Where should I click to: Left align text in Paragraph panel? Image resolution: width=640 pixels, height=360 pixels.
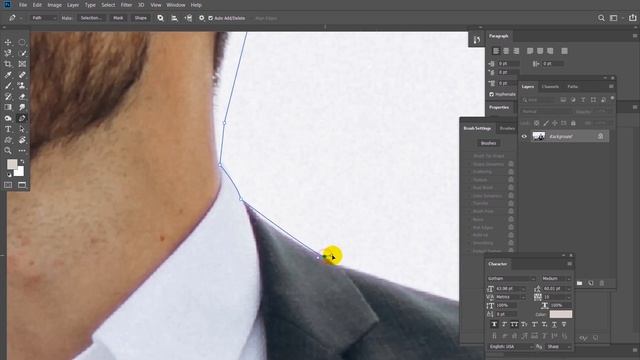(x=496, y=51)
